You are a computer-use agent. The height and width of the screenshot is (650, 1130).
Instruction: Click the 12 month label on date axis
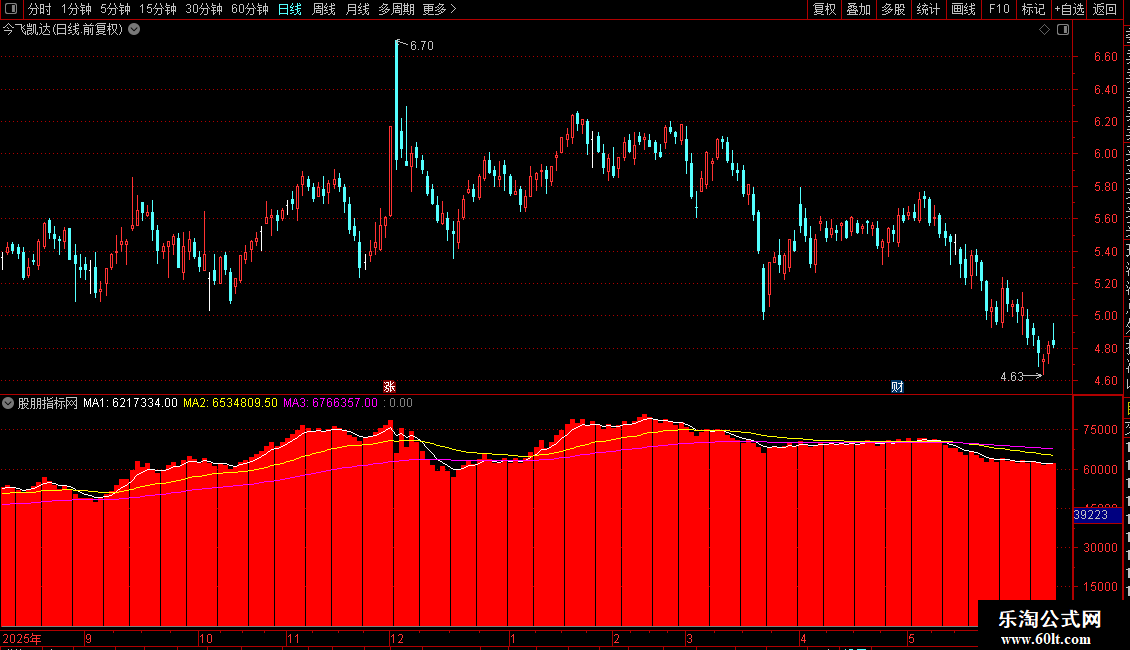coord(397,638)
